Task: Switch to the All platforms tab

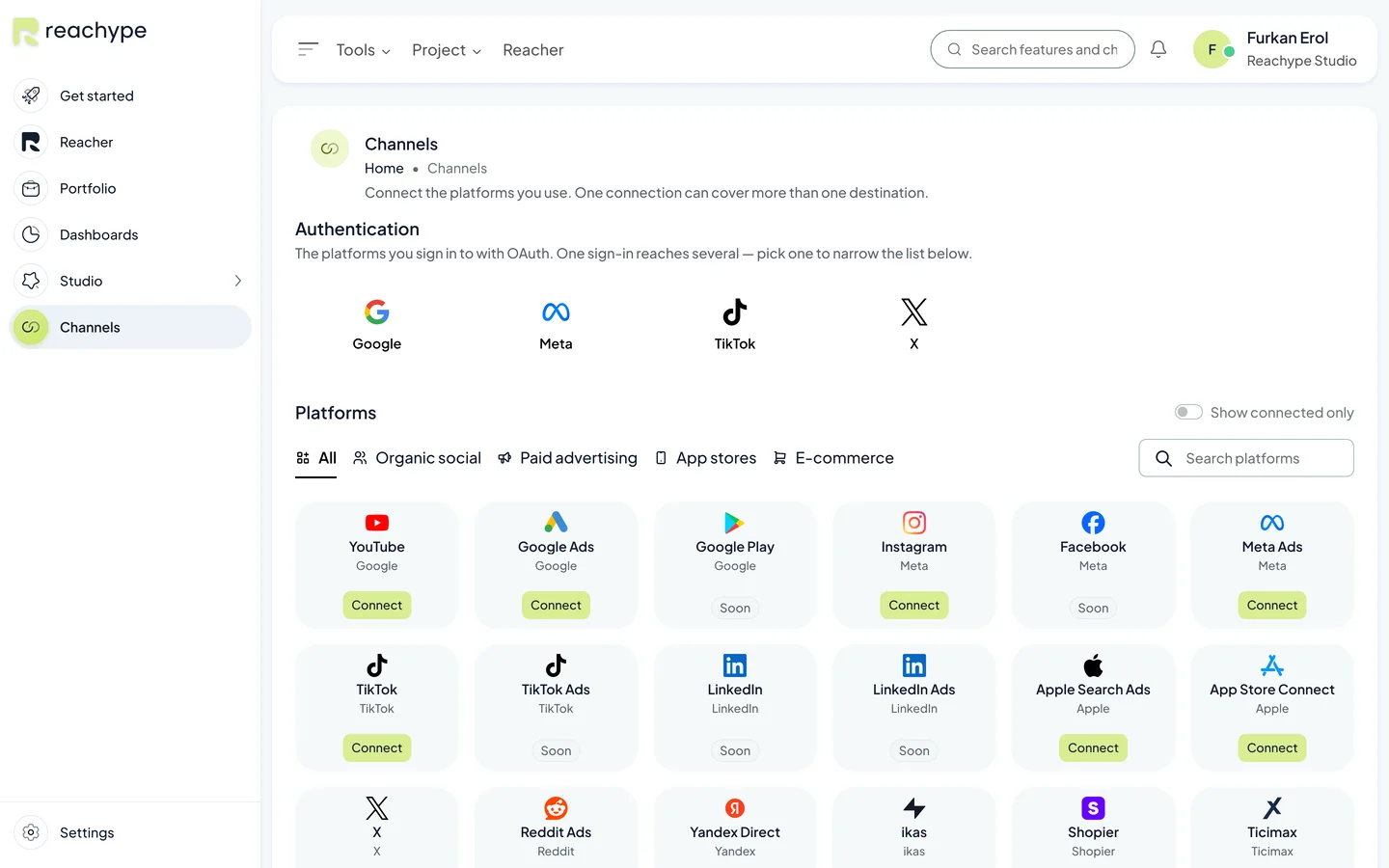Action: [316, 458]
